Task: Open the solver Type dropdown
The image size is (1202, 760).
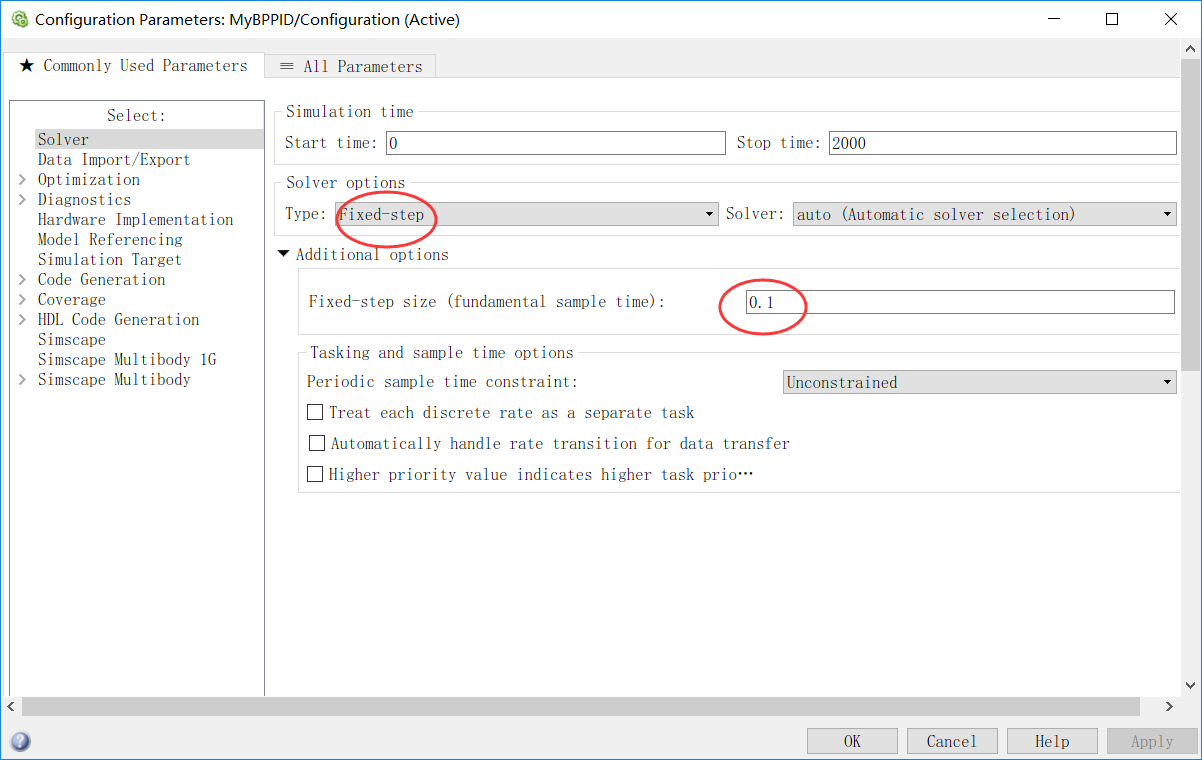Action: (x=526, y=214)
